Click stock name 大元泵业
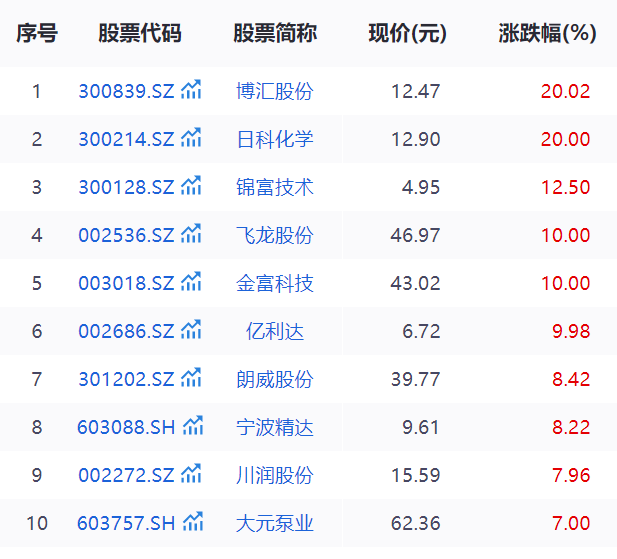The image size is (617, 559). (275, 523)
